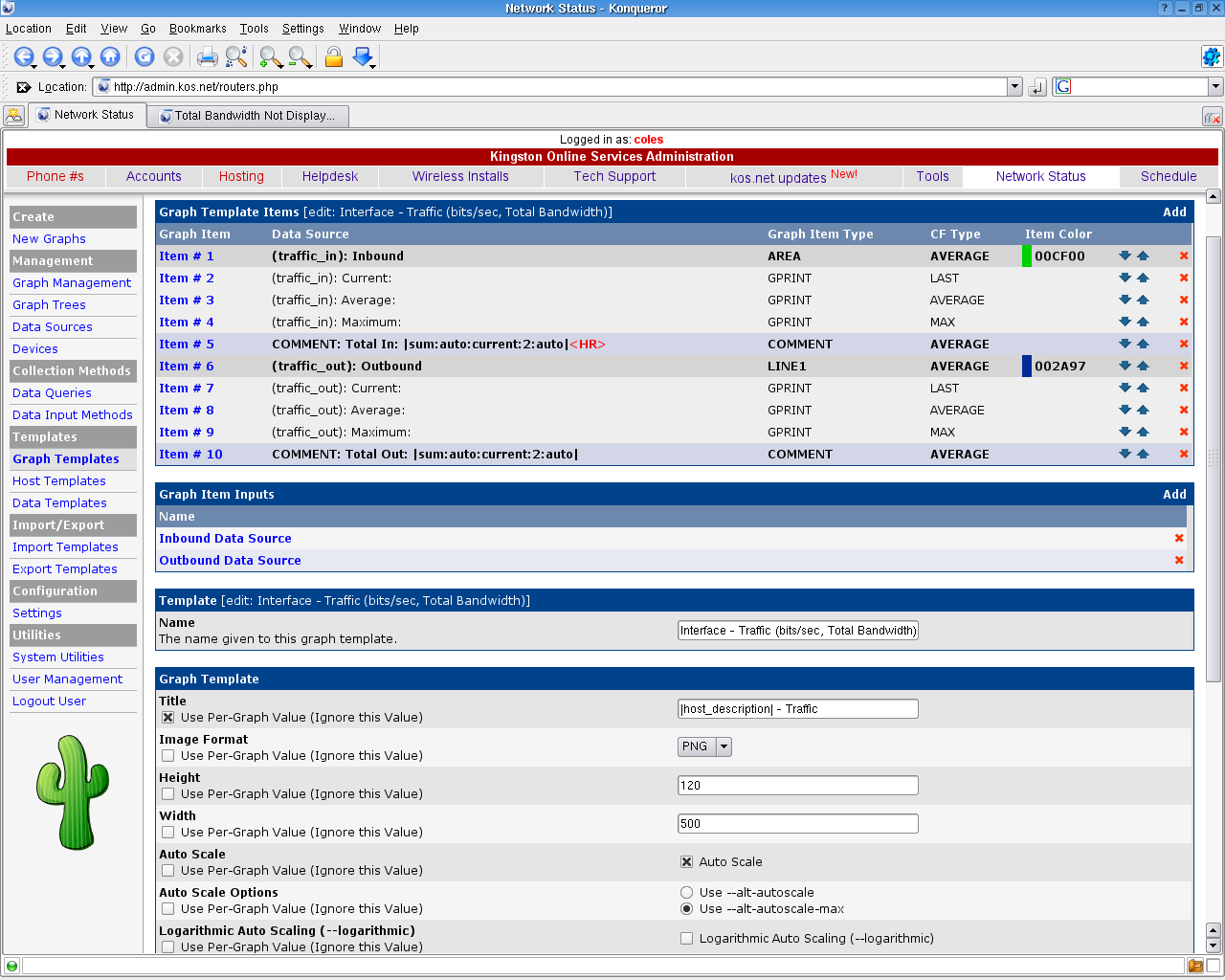The height and width of the screenshot is (980, 1225).
Task: Open Back button history dropdown arrow
Action: tap(34, 66)
